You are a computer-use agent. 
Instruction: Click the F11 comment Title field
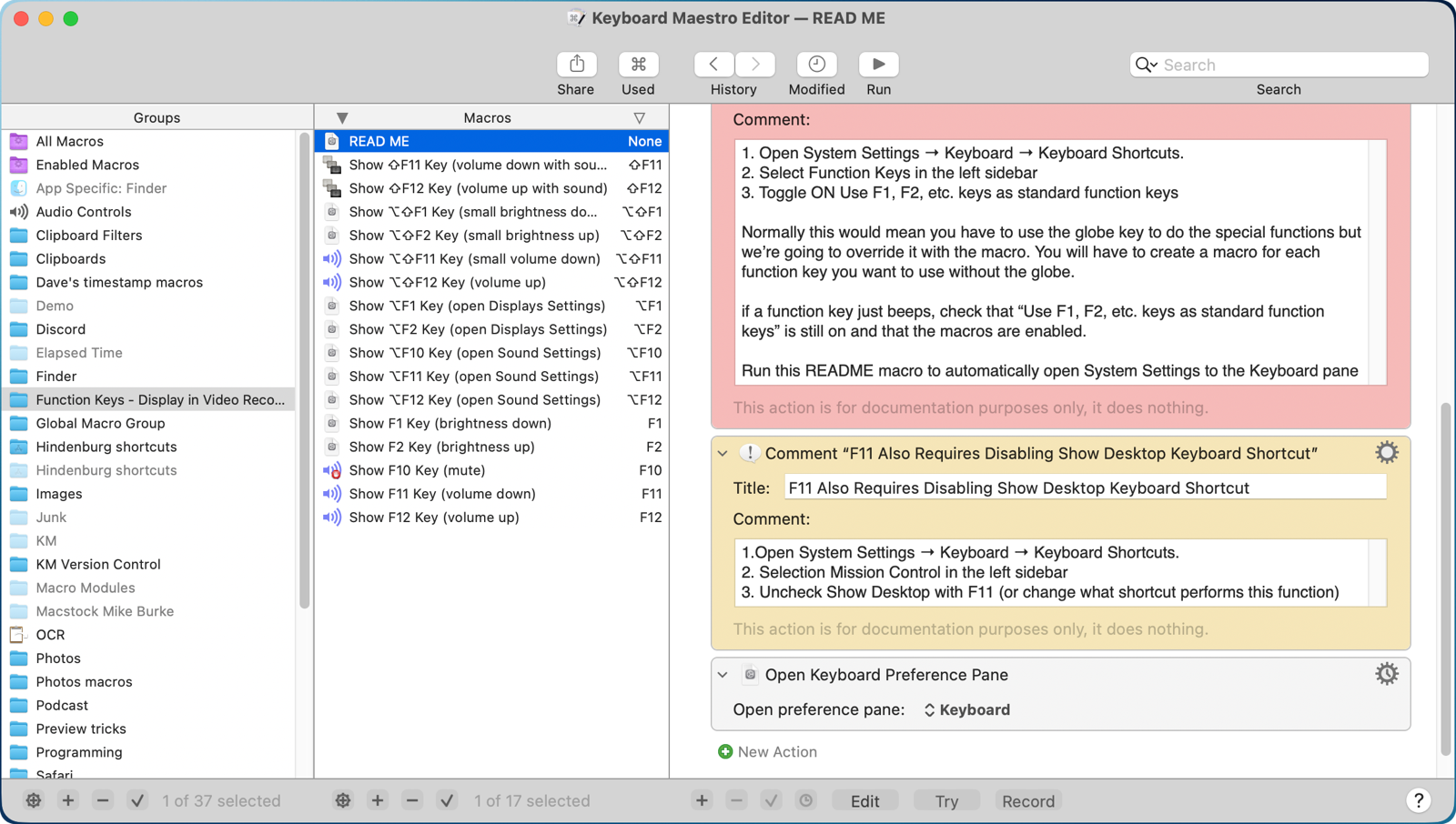click(1085, 487)
